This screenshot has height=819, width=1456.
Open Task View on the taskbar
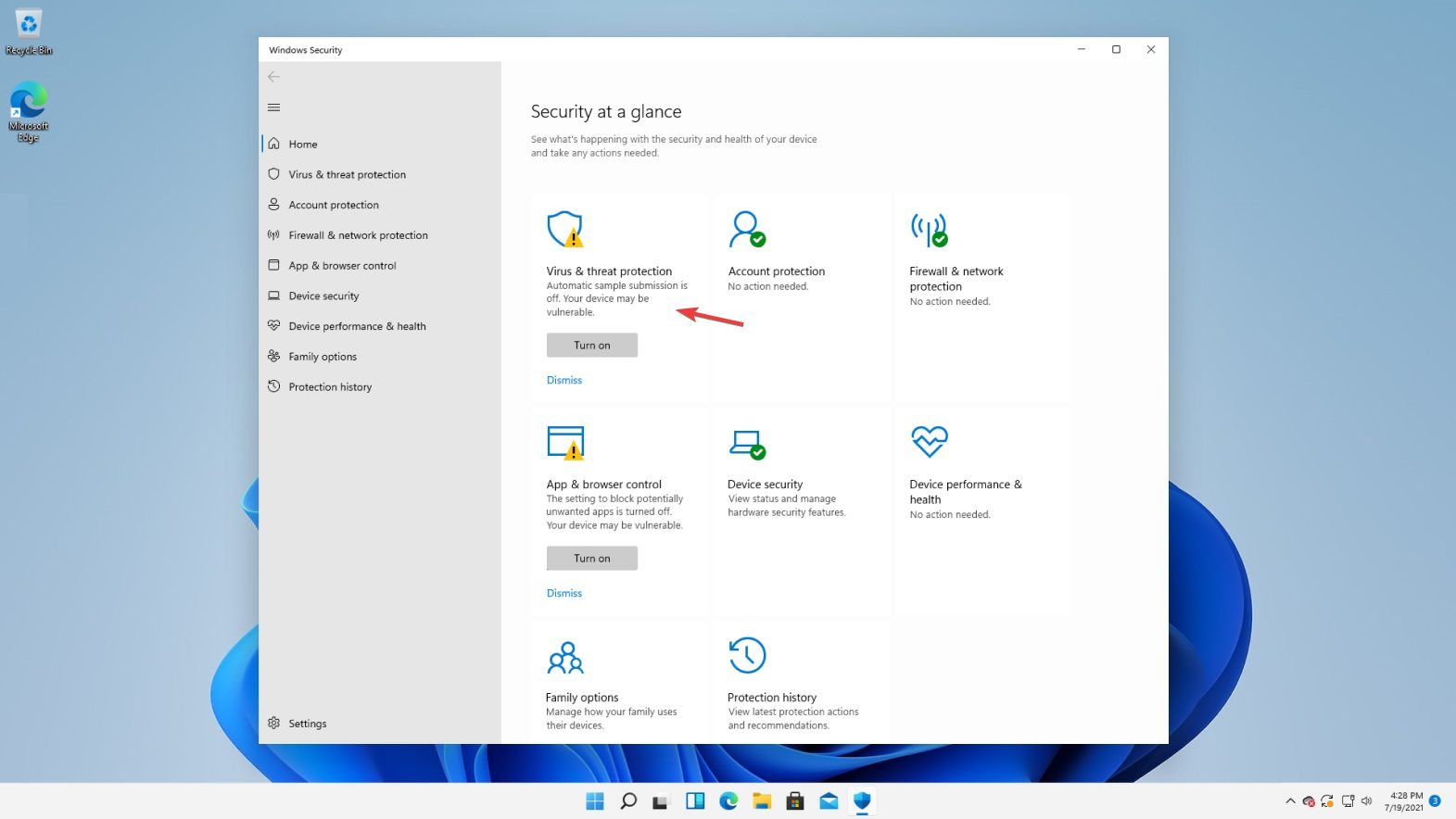(662, 801)
